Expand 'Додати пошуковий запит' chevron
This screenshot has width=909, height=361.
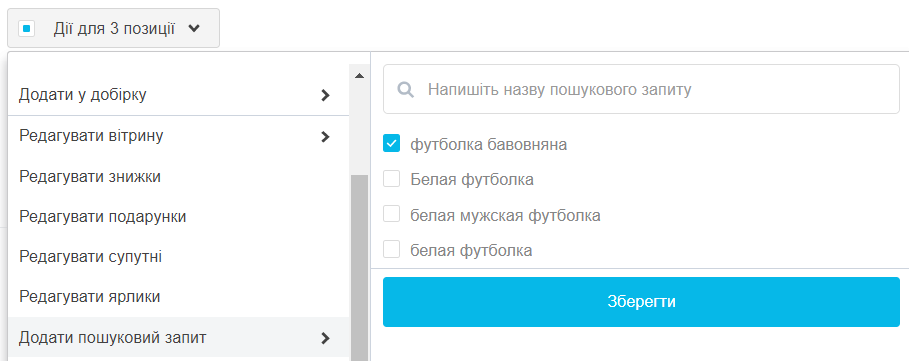coord(325,338)
